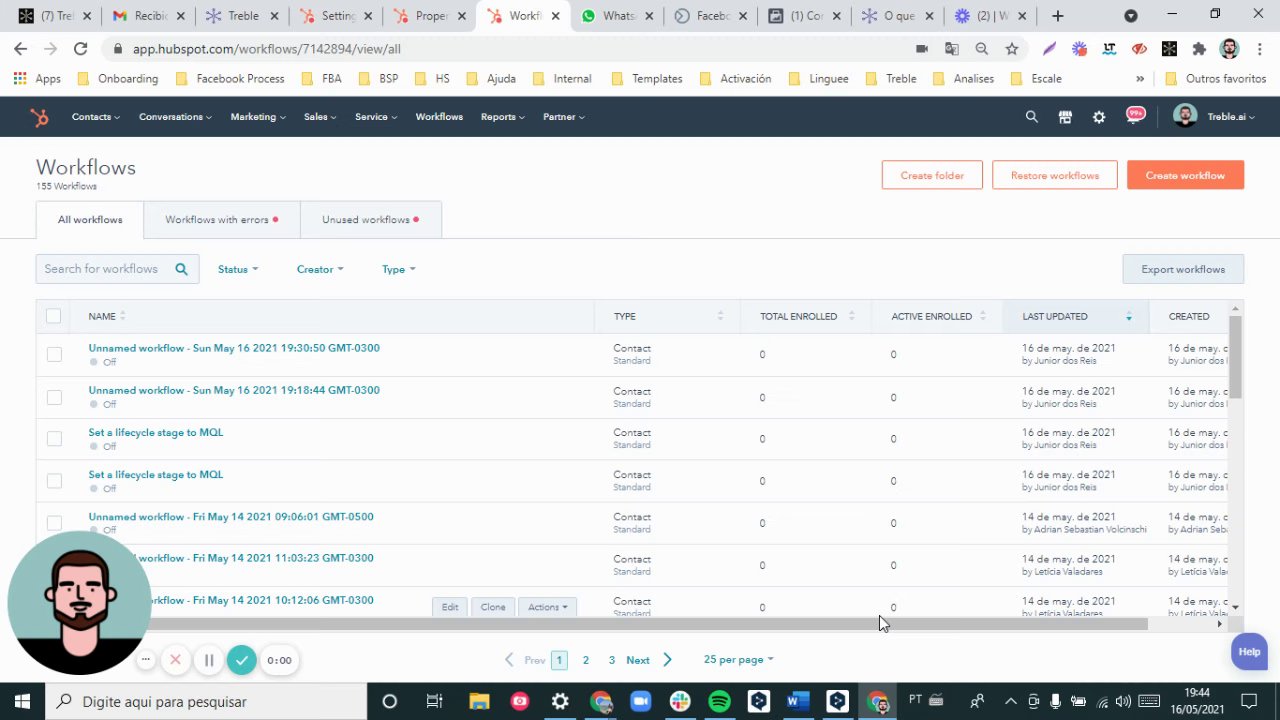Pause the screen recording
1280x720 pixels.
coord(209,660)
